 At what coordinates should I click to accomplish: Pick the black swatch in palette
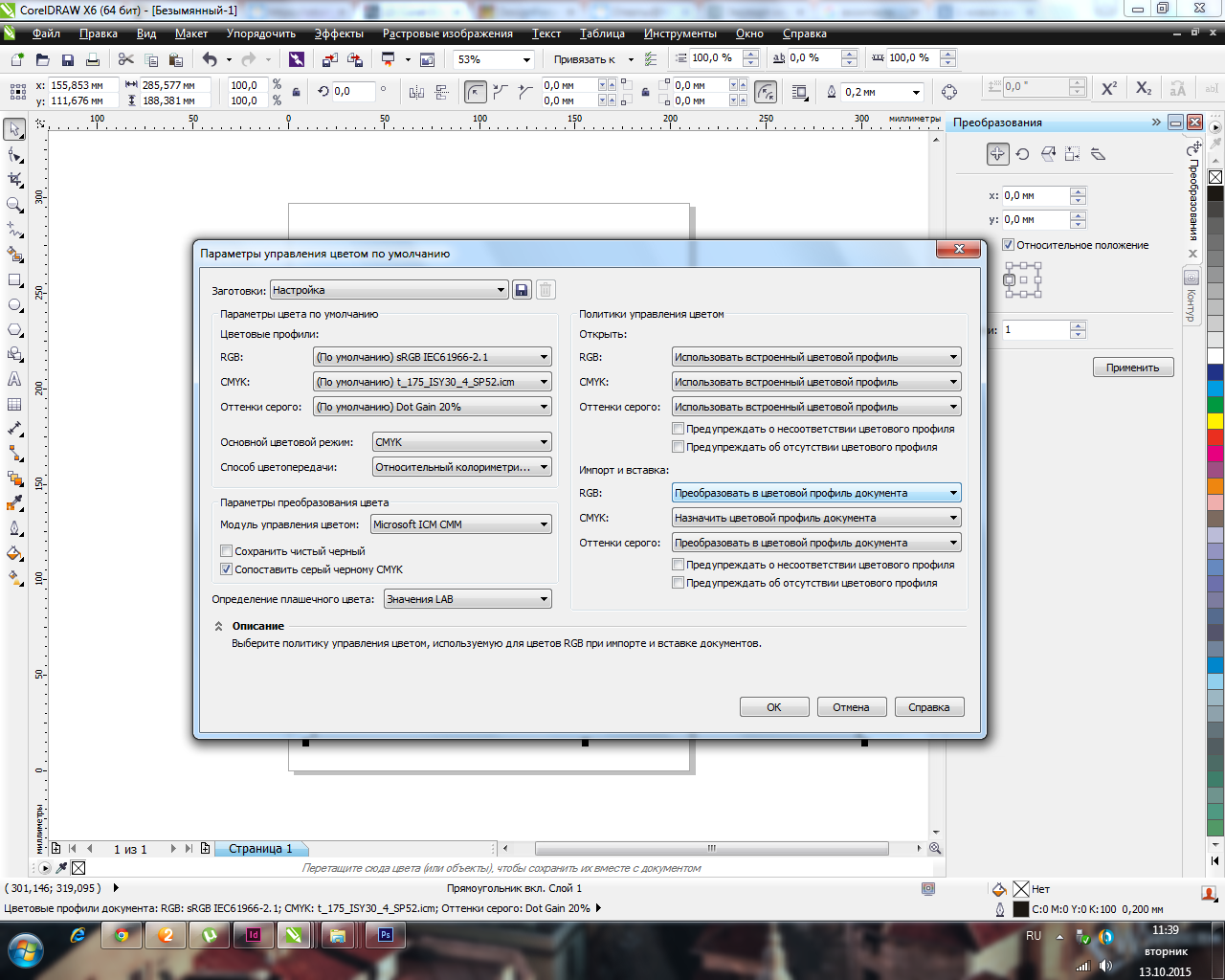pos(1215,193)
